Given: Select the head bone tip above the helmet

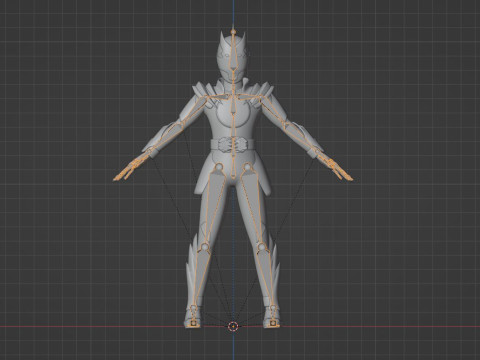Looking at the screenshot, I should point(233,32).
